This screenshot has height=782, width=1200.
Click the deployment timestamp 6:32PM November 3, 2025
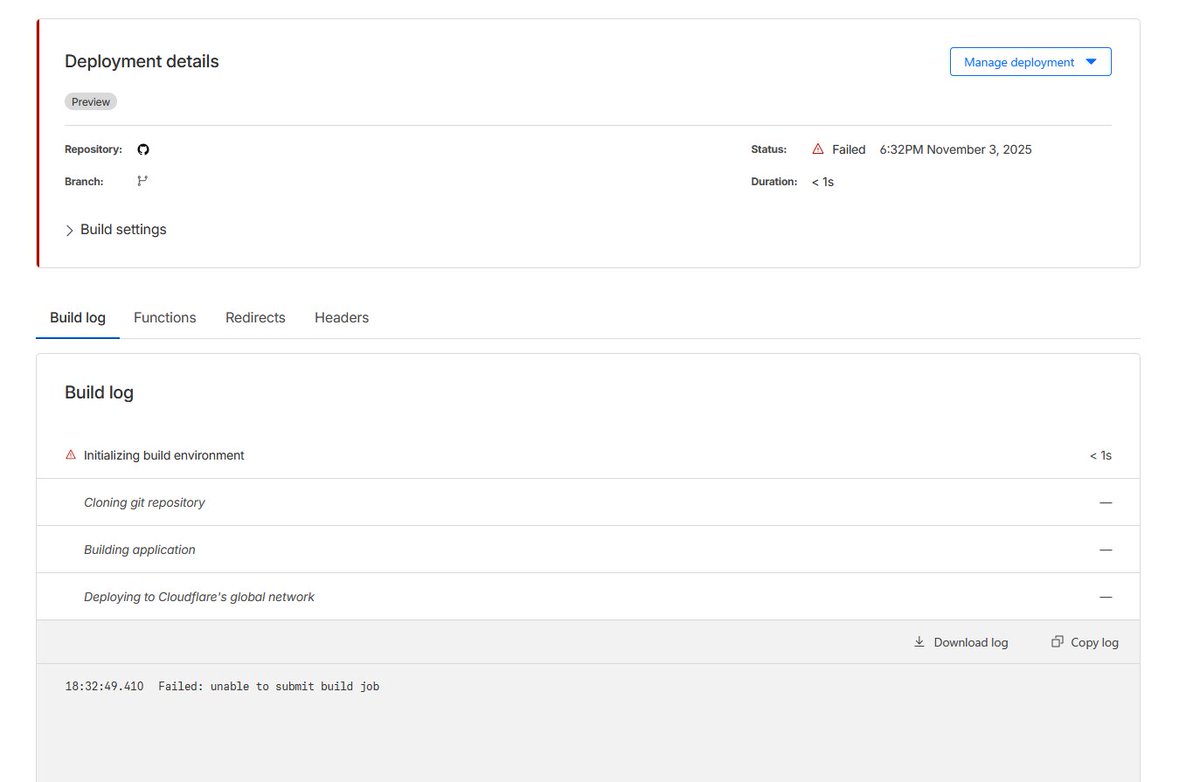coord(956,149)
